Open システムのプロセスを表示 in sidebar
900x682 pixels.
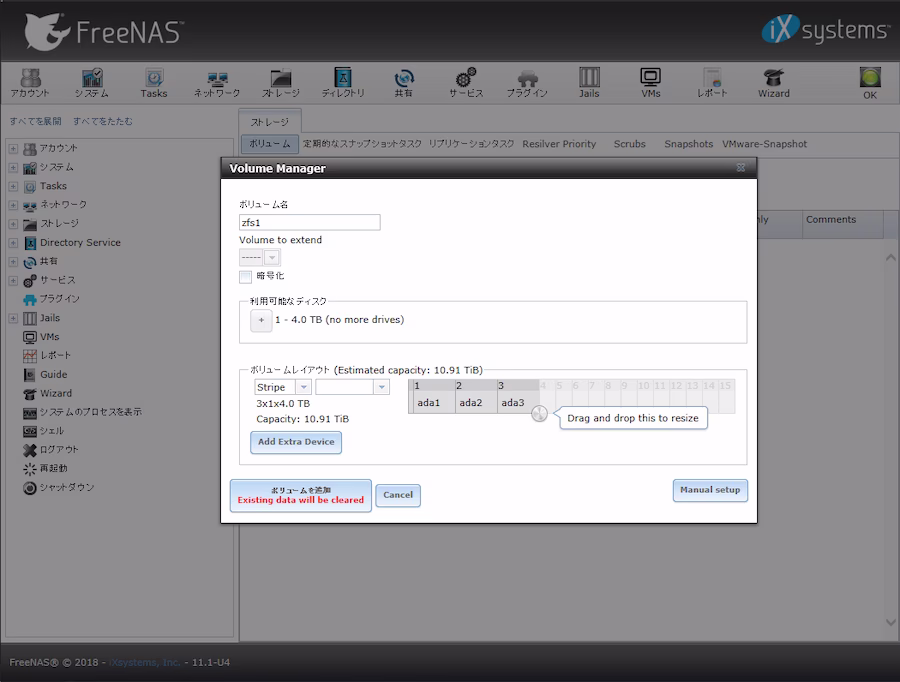point(90,412)
